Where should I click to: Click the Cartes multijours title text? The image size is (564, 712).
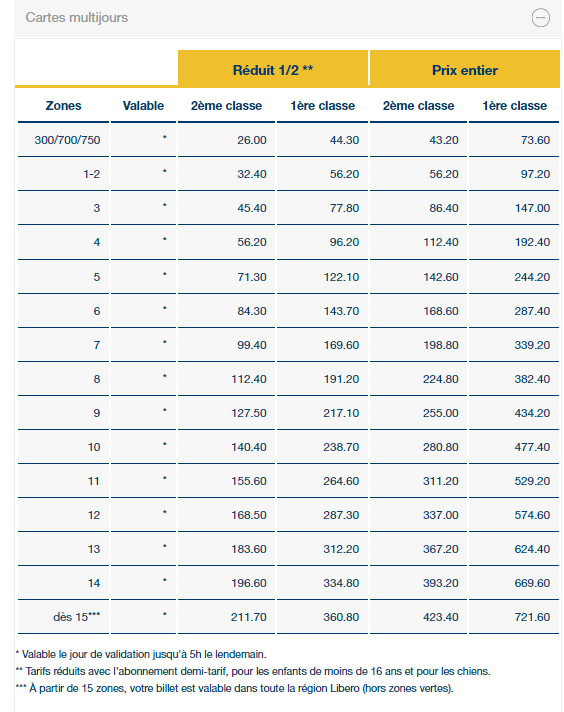77,17
